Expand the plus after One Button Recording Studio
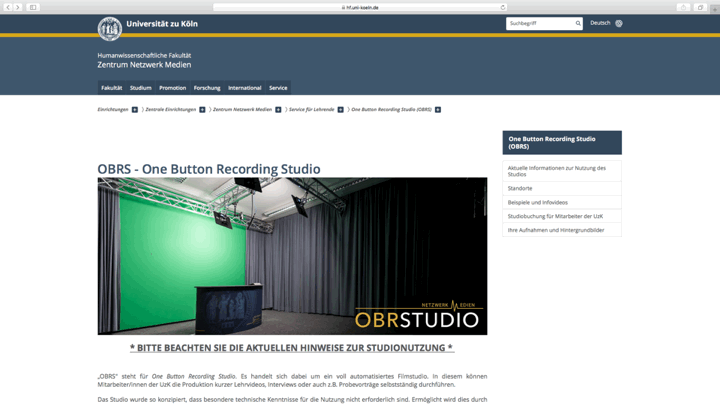The width and height of the screenshot is (720, 405). coord(438,109)
